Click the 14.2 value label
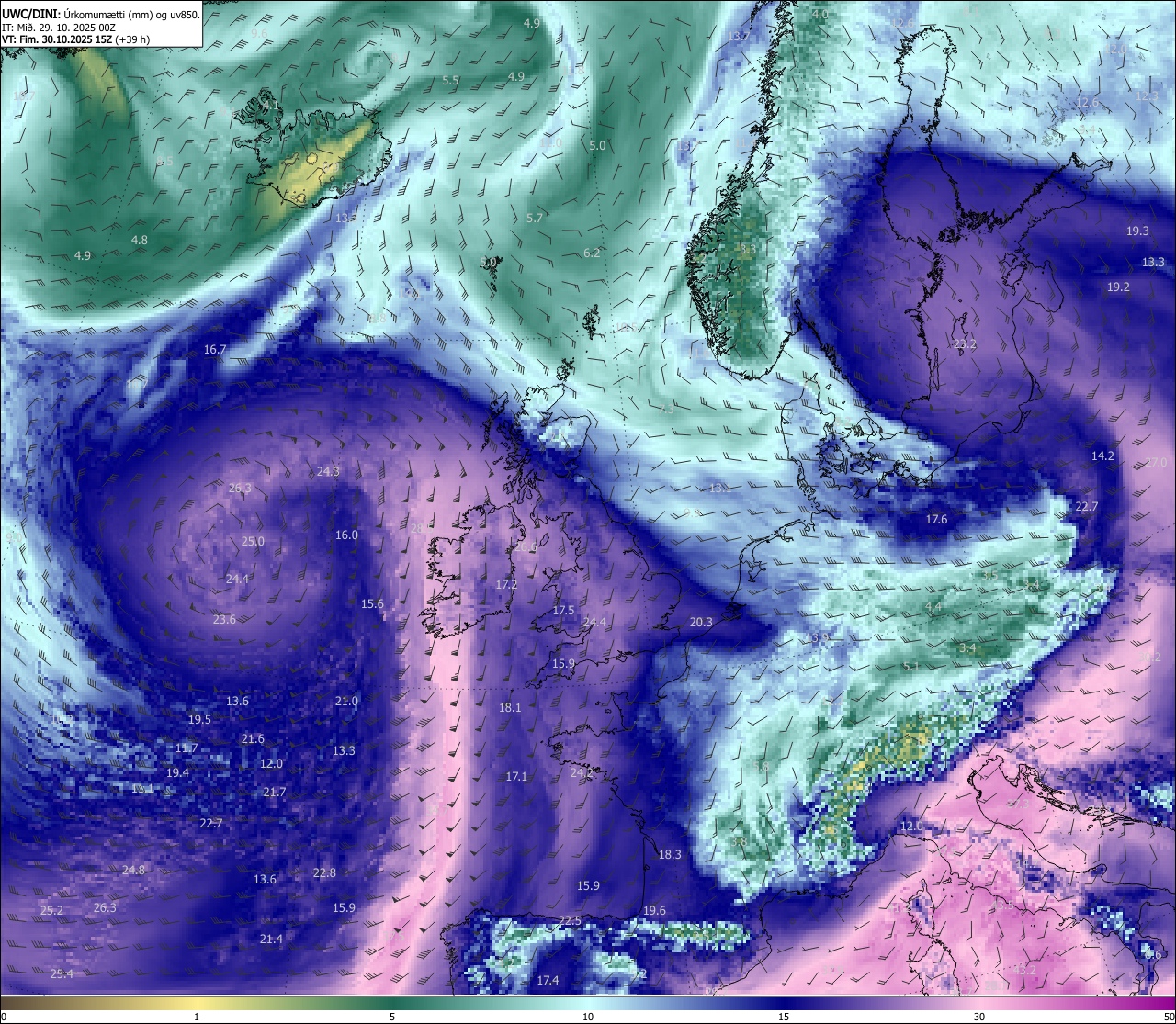1176x1024 pixels. point(1102,456)
